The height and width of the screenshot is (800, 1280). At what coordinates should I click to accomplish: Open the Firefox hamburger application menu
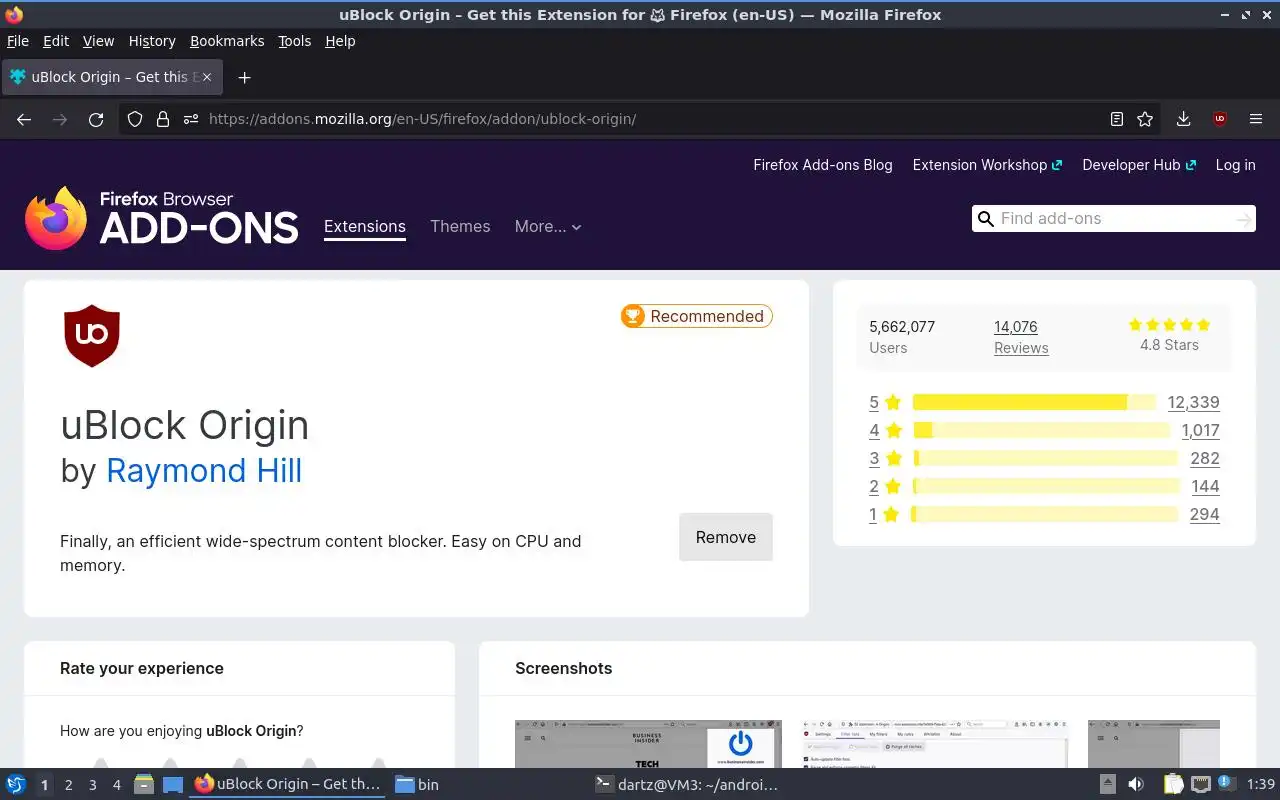[x=1256, y=119]
